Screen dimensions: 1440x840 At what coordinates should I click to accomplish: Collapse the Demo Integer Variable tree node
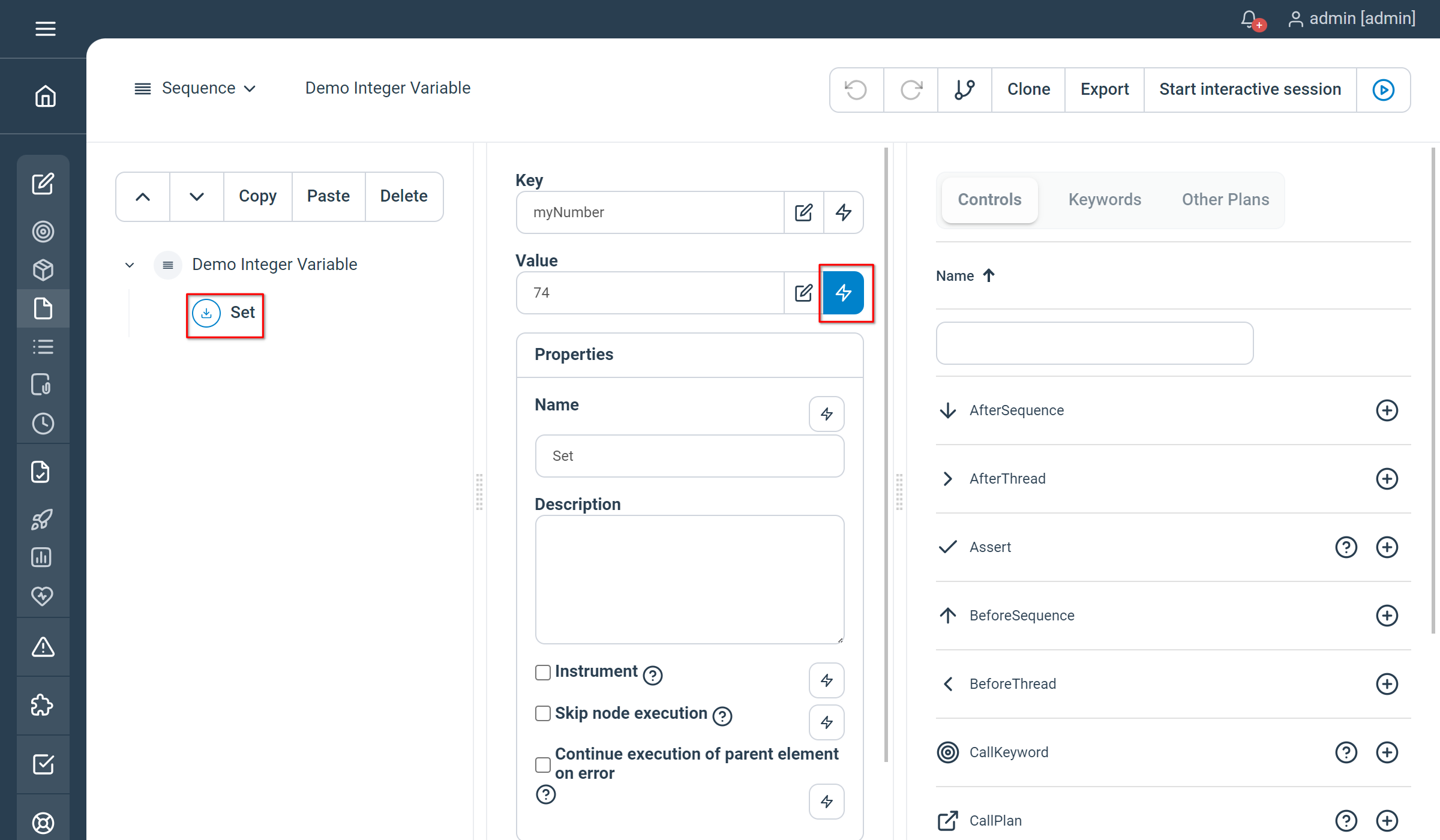(x=128, y=265)
